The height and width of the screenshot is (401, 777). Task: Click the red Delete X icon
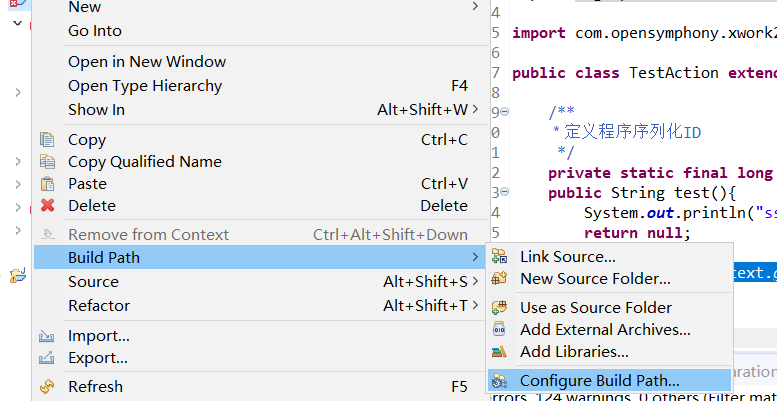[x=47, y=205]
